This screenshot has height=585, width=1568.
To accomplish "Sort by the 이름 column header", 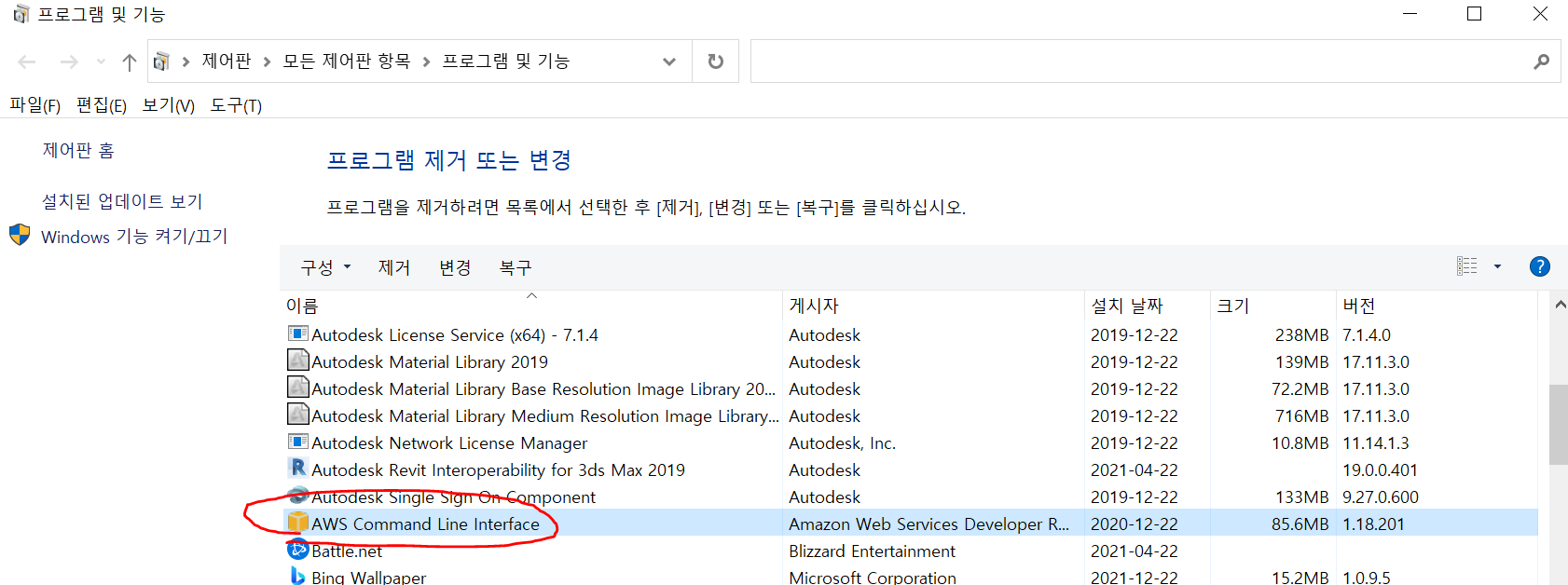I will point(532,306).
